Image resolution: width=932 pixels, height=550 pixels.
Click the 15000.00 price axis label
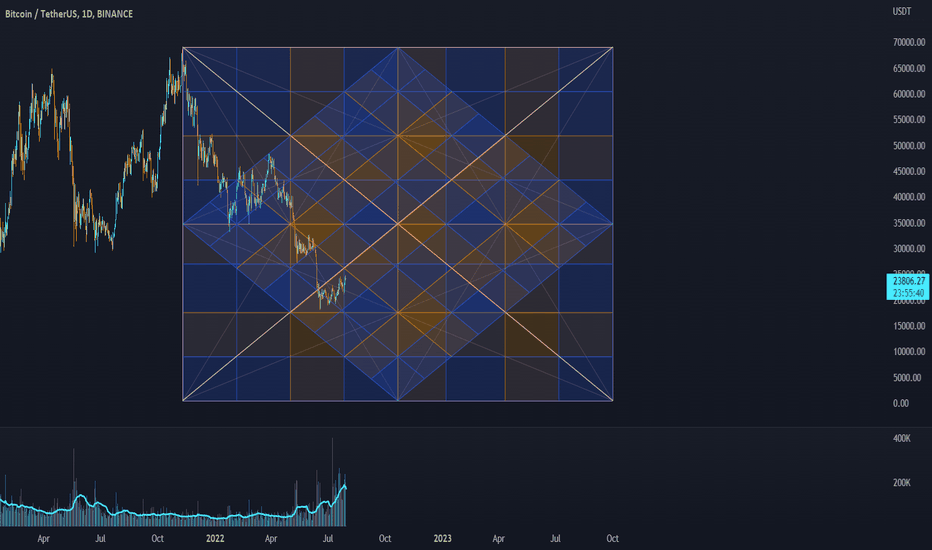point(909,326)
